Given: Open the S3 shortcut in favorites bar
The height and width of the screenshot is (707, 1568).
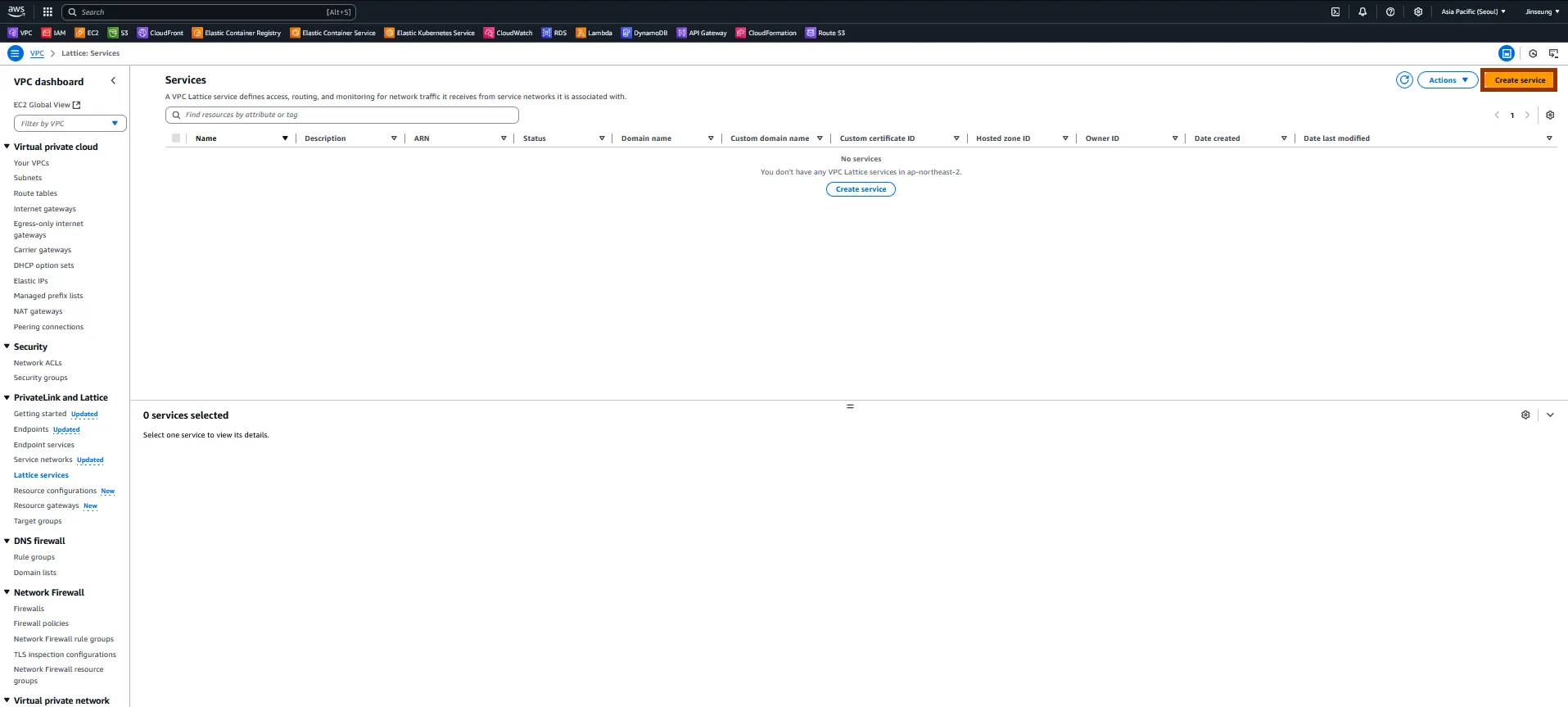Looking at the screenshot, I should [119, 33].
